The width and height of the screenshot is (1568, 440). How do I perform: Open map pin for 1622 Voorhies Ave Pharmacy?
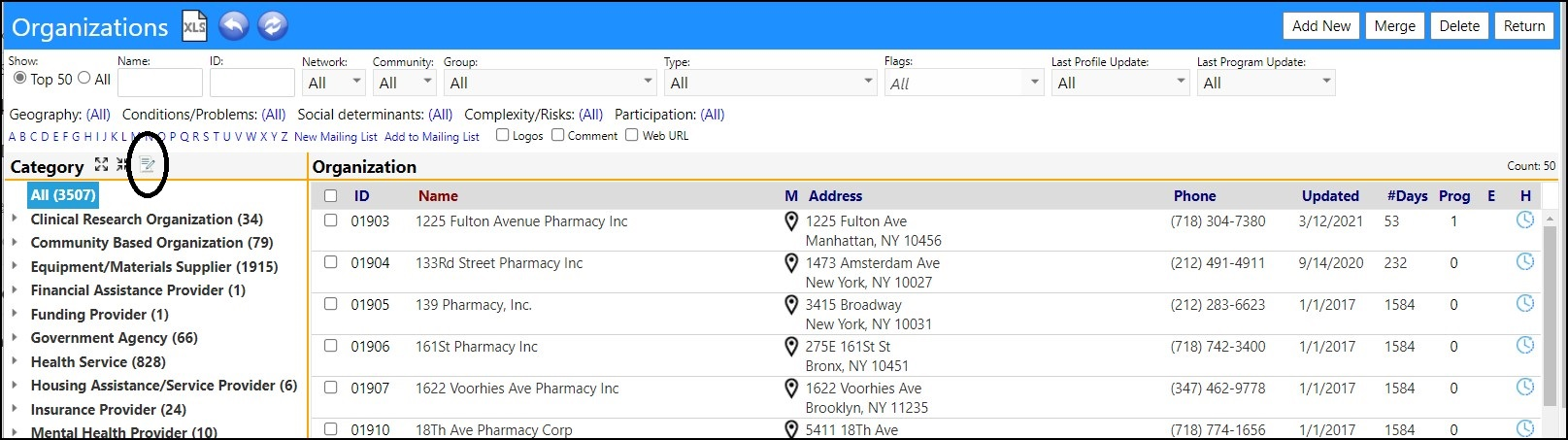coord(791,389)
